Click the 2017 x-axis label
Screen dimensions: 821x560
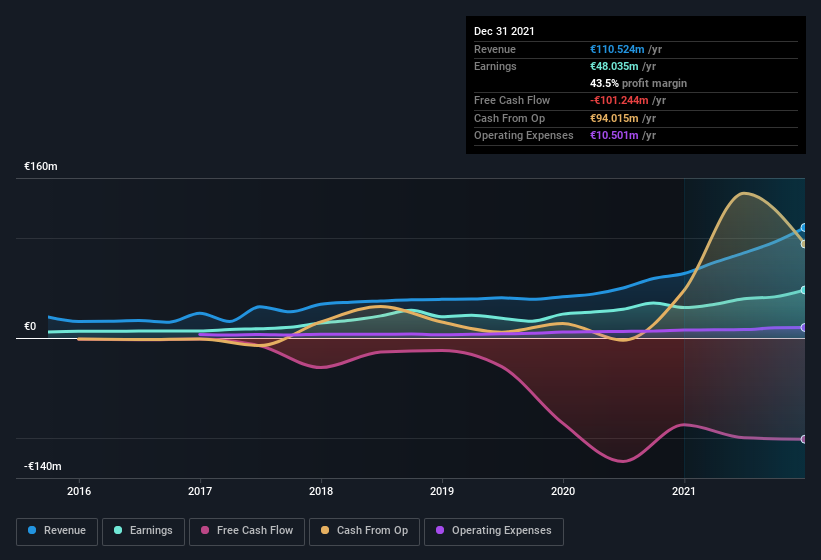point(200,491)
